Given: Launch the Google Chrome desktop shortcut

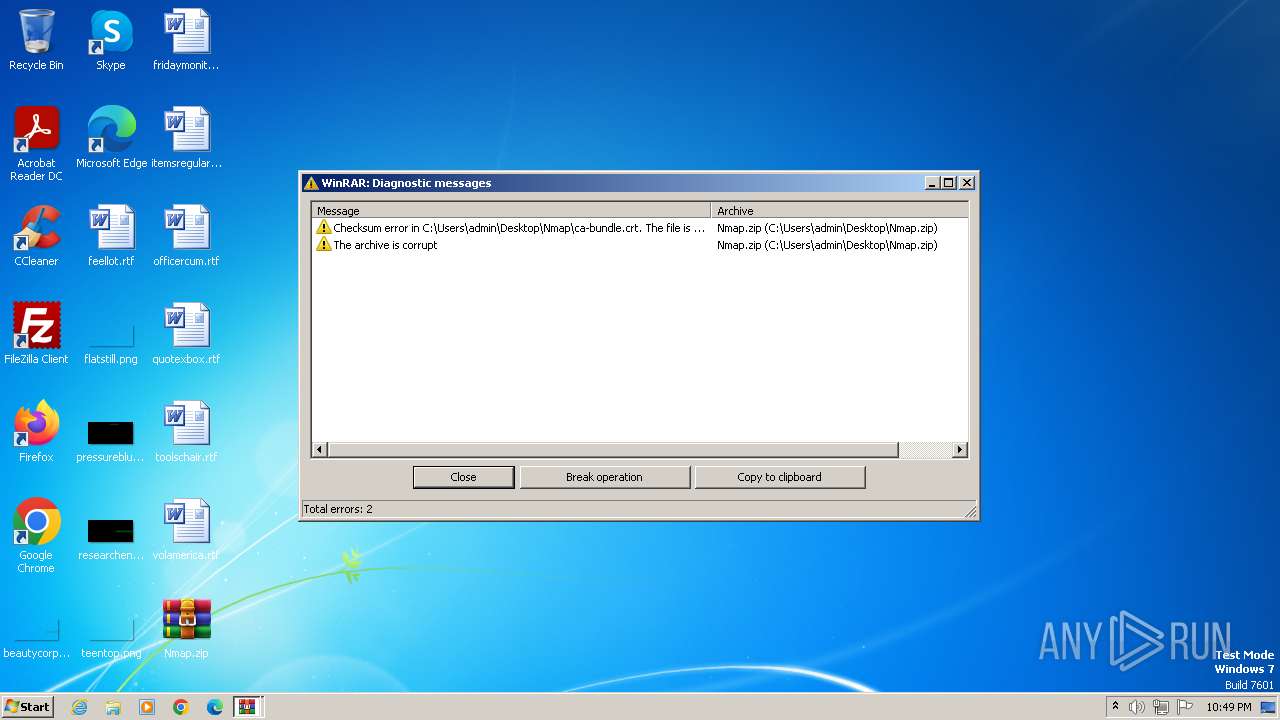Looking at the screenshot, I should tap(36, 536).
